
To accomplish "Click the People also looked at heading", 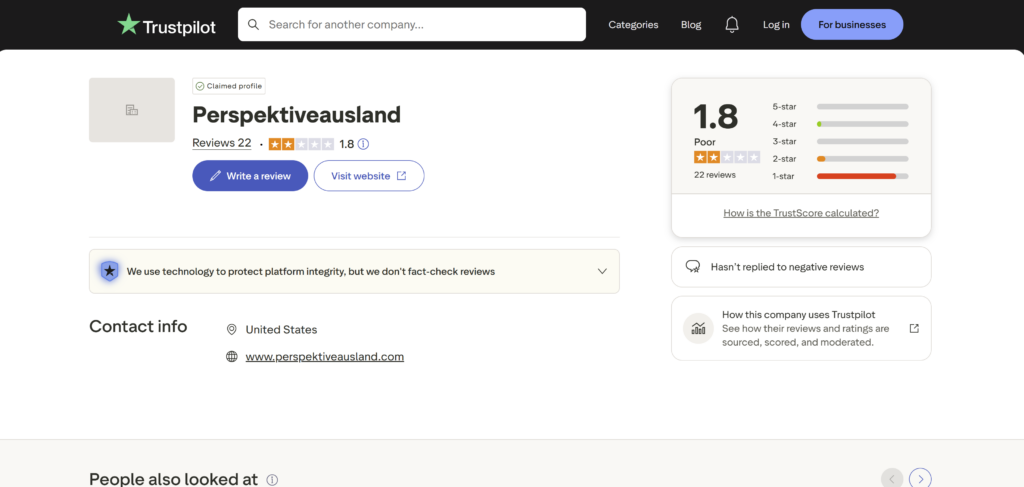I will coord(174,479).
